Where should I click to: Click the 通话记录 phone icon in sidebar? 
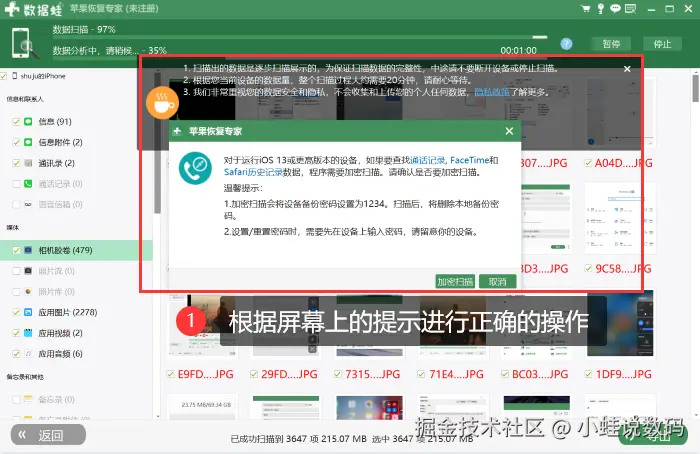tap(28, 183)
